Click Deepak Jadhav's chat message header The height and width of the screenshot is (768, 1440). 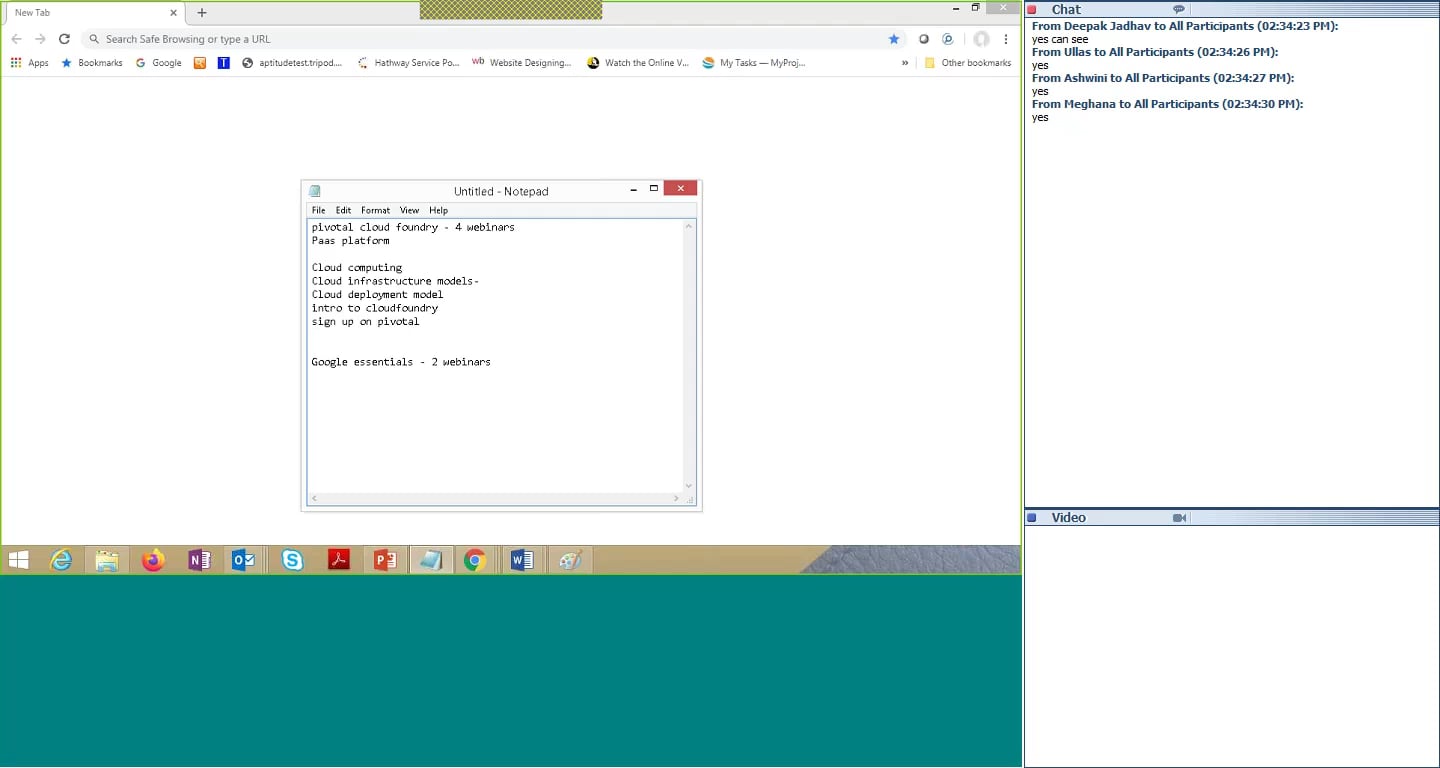pyautogui.click(x=1185, y=26)
